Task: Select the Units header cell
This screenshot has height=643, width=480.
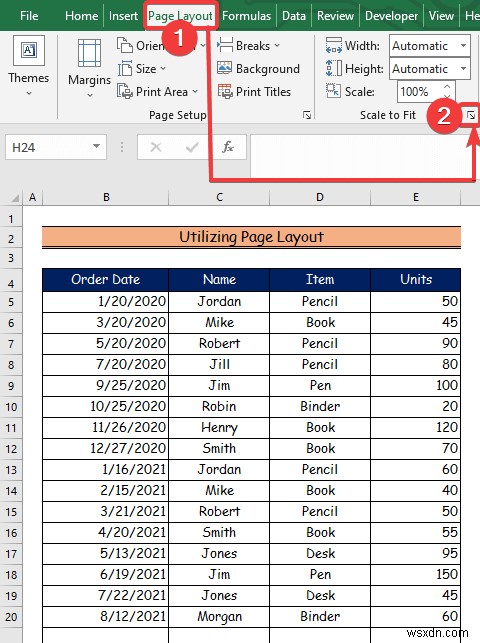Action: point(416,280)
